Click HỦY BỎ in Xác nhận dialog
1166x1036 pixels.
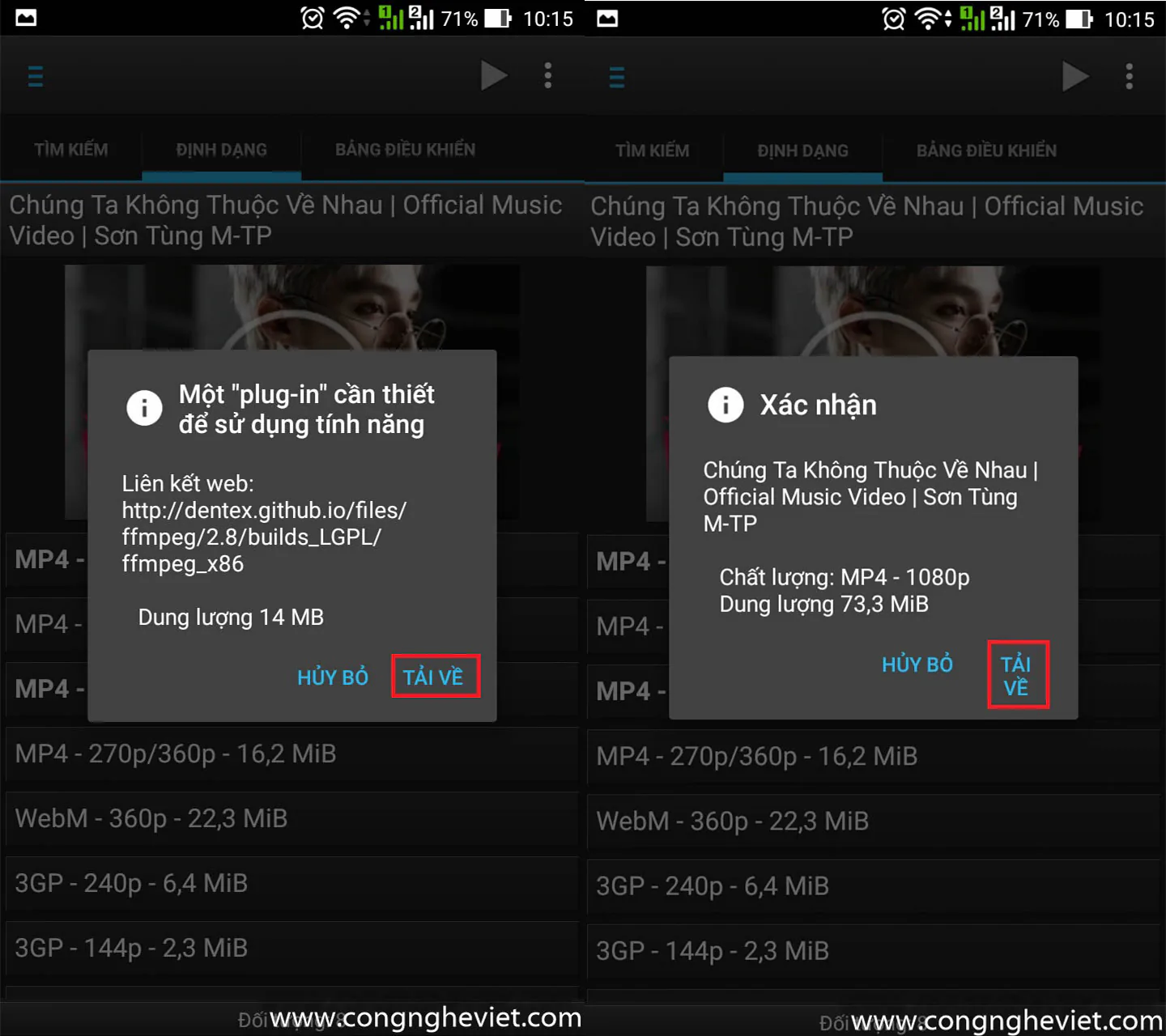(x=917, y=664)
